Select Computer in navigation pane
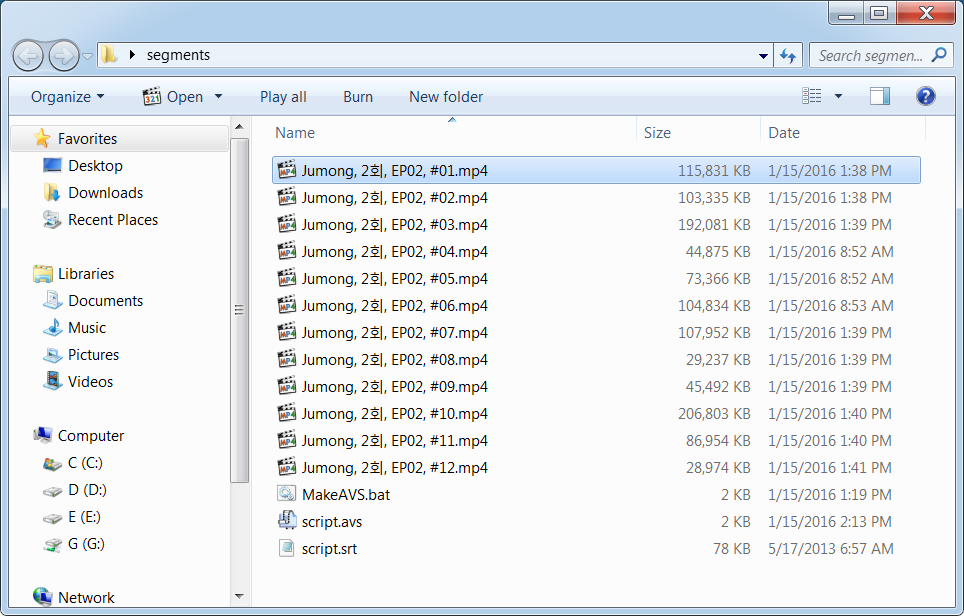This screenshot has height=616, width=964. point(90,436)
